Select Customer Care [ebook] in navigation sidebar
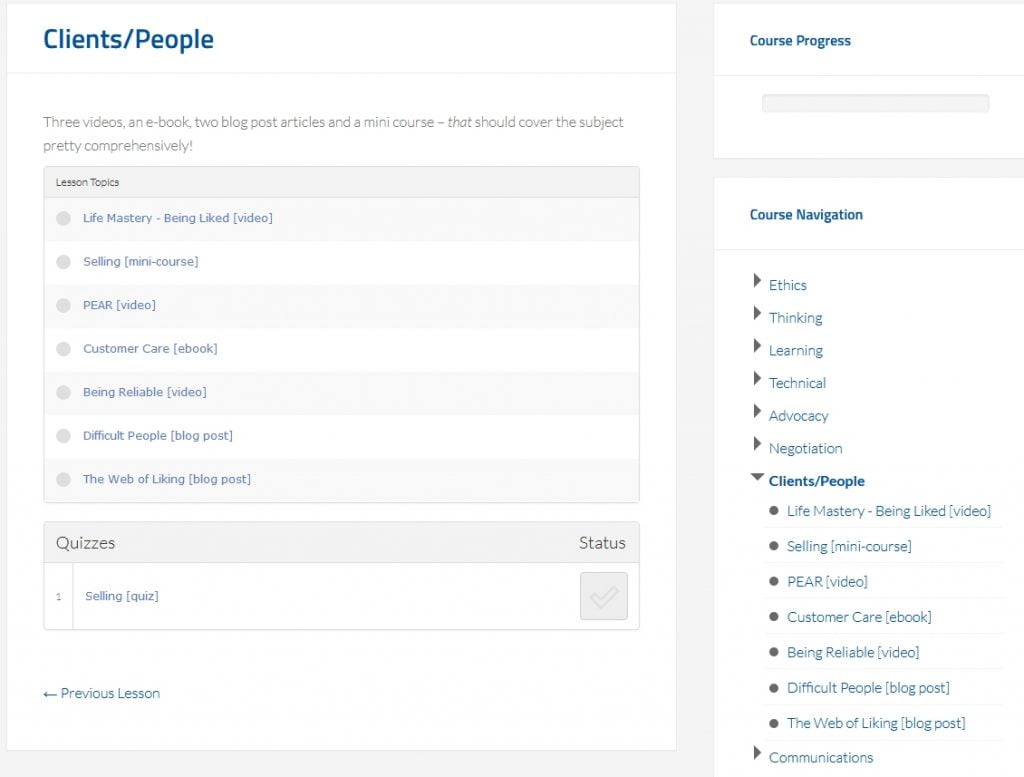Image resolution: width=1024 pixels, height=777 pixels. (x=858, y=617)
